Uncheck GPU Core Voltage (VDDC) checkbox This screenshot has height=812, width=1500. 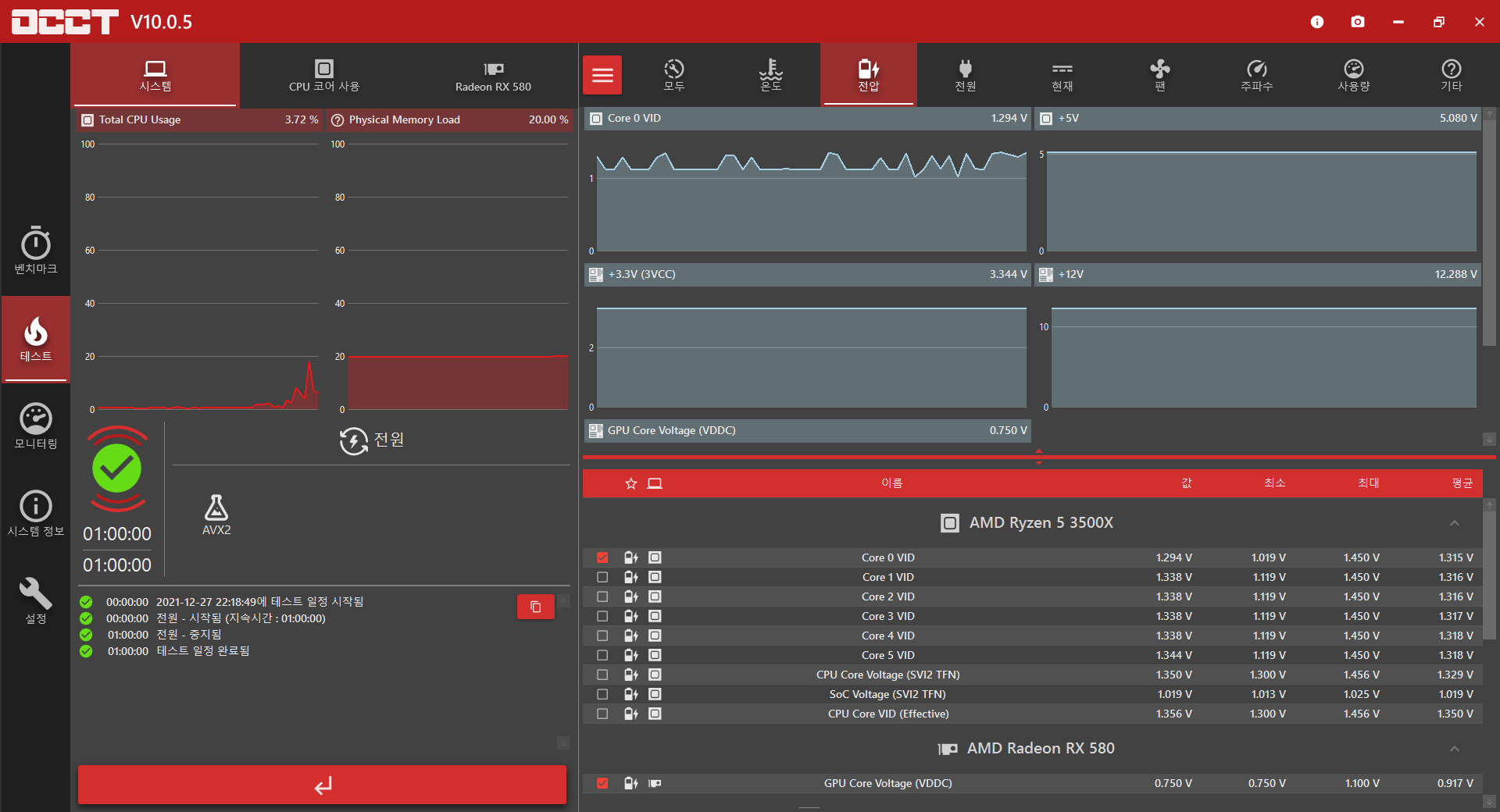[x=602, y=783]
